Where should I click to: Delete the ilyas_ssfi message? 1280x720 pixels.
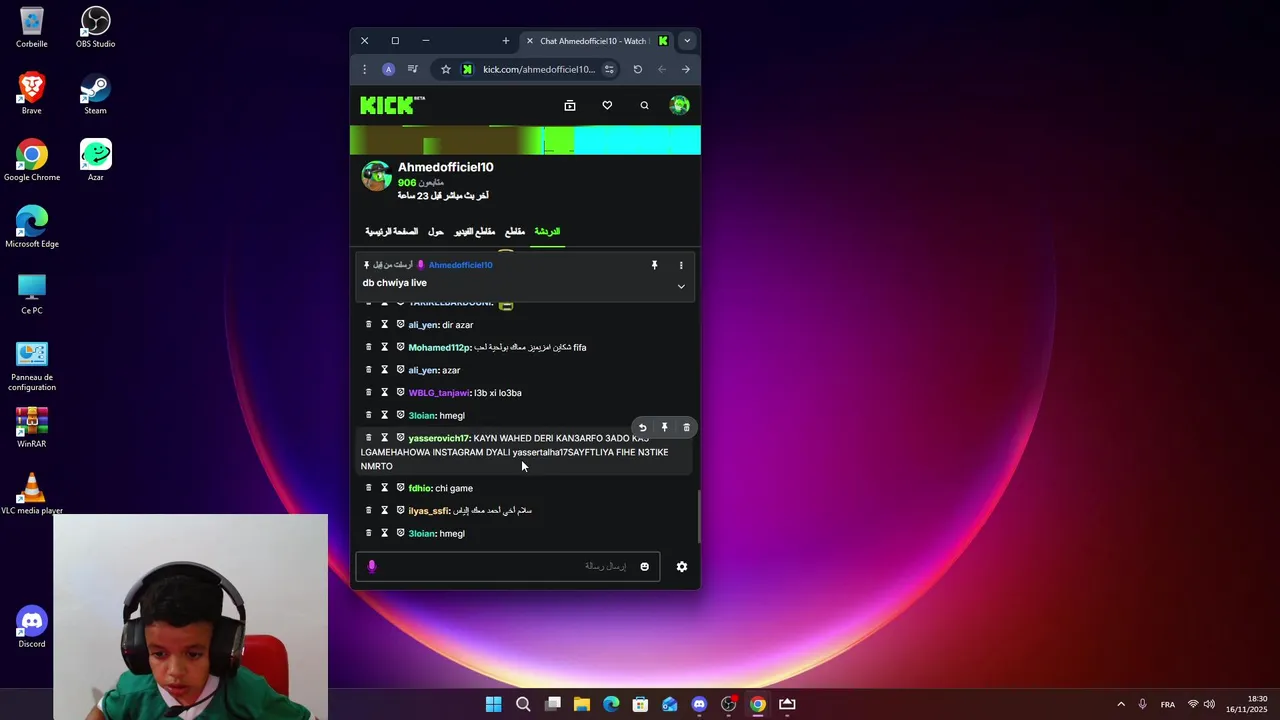(x=368, y=510)
